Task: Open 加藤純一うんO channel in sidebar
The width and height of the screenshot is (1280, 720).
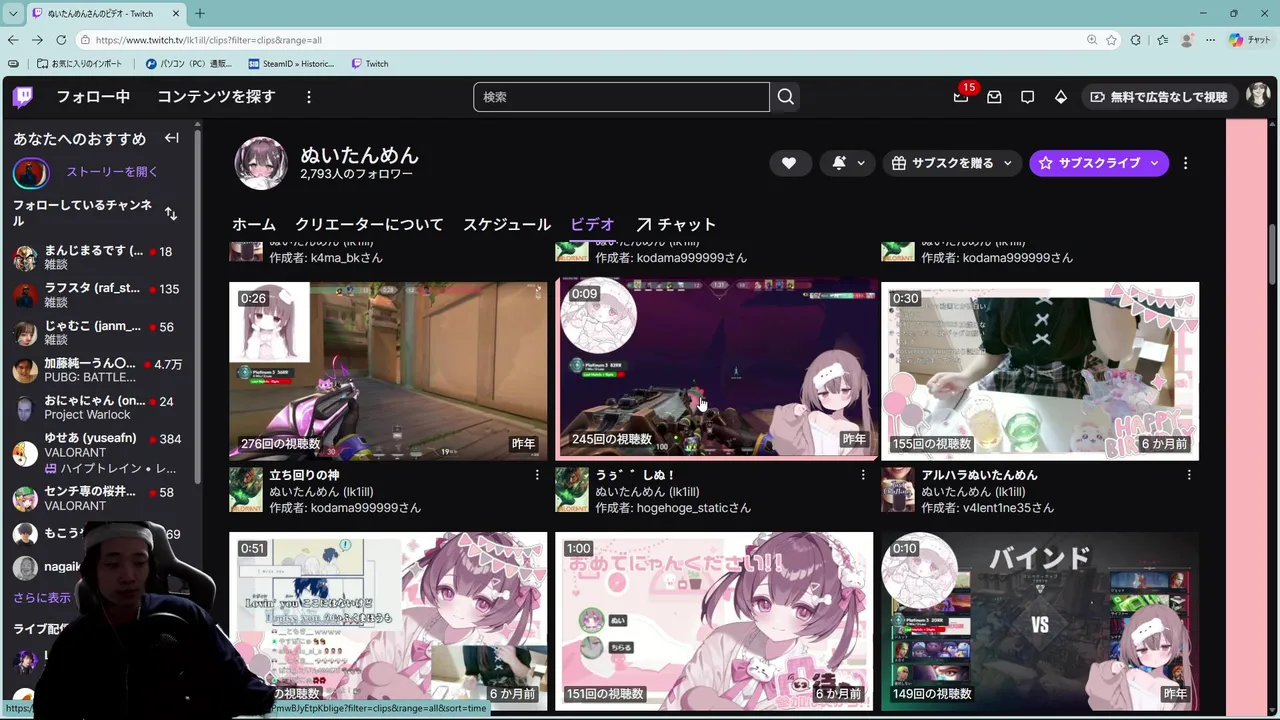Action: pyautogui.click(x=100, y=370)
